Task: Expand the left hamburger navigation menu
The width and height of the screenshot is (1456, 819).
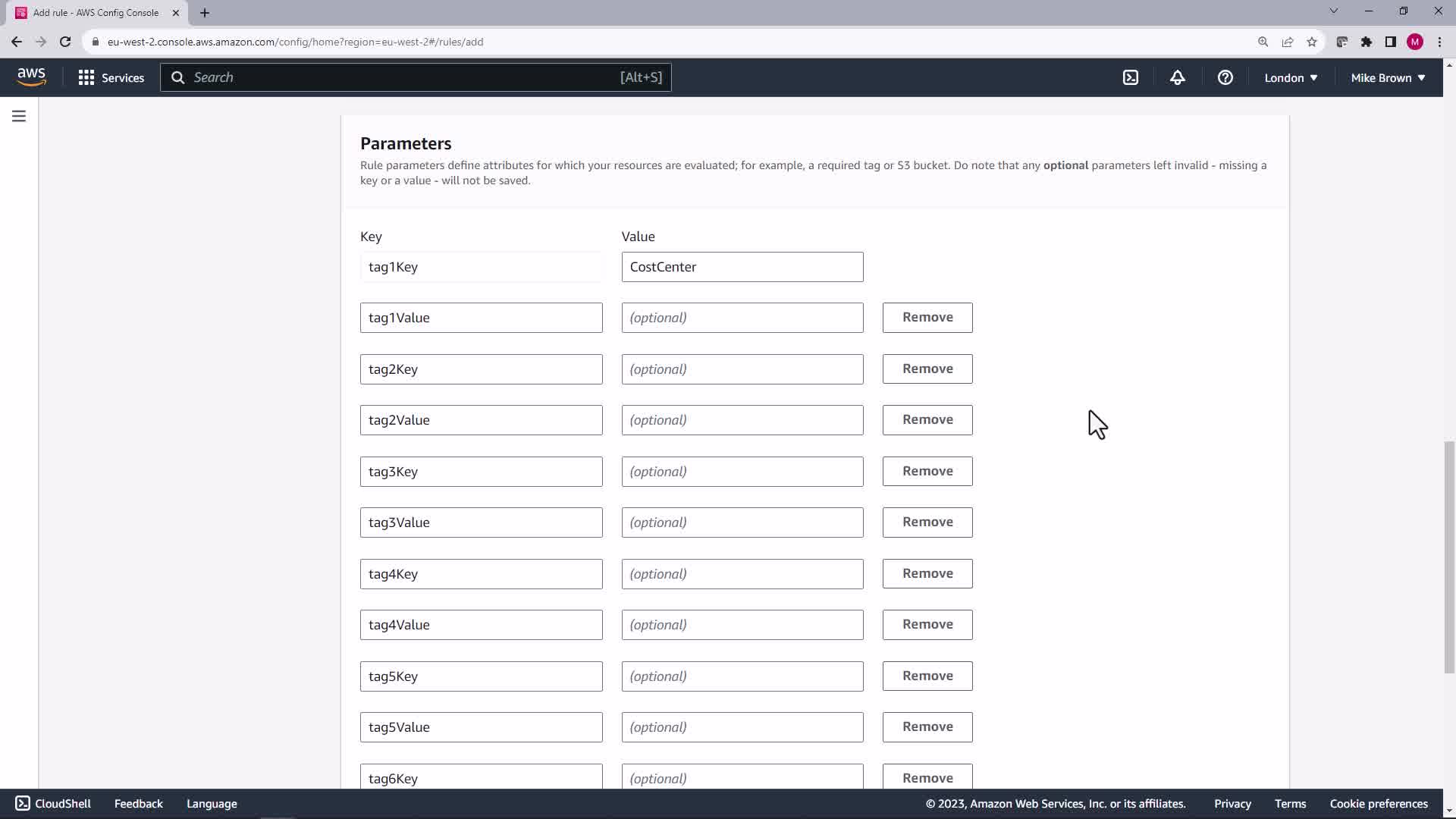Action: pyautogui.click(x=19, y=116)
